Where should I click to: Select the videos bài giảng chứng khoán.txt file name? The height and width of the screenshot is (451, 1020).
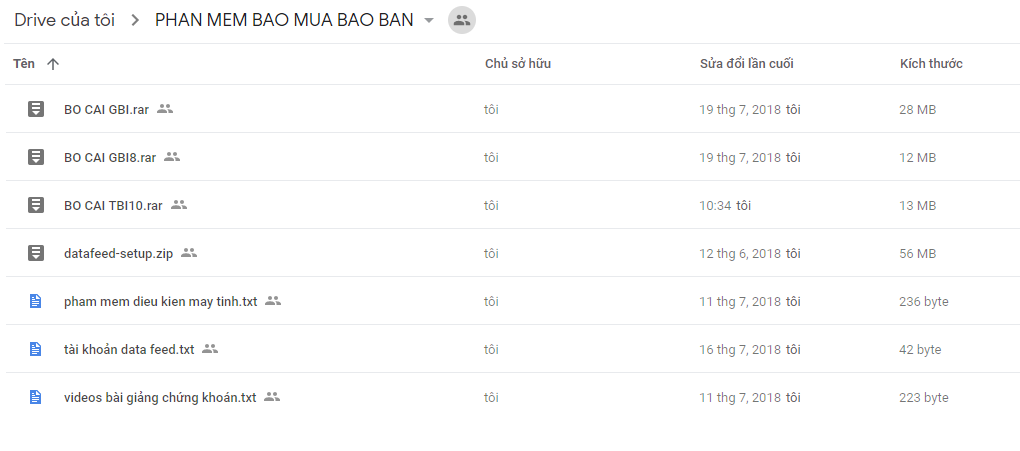(x=160, y=397)
